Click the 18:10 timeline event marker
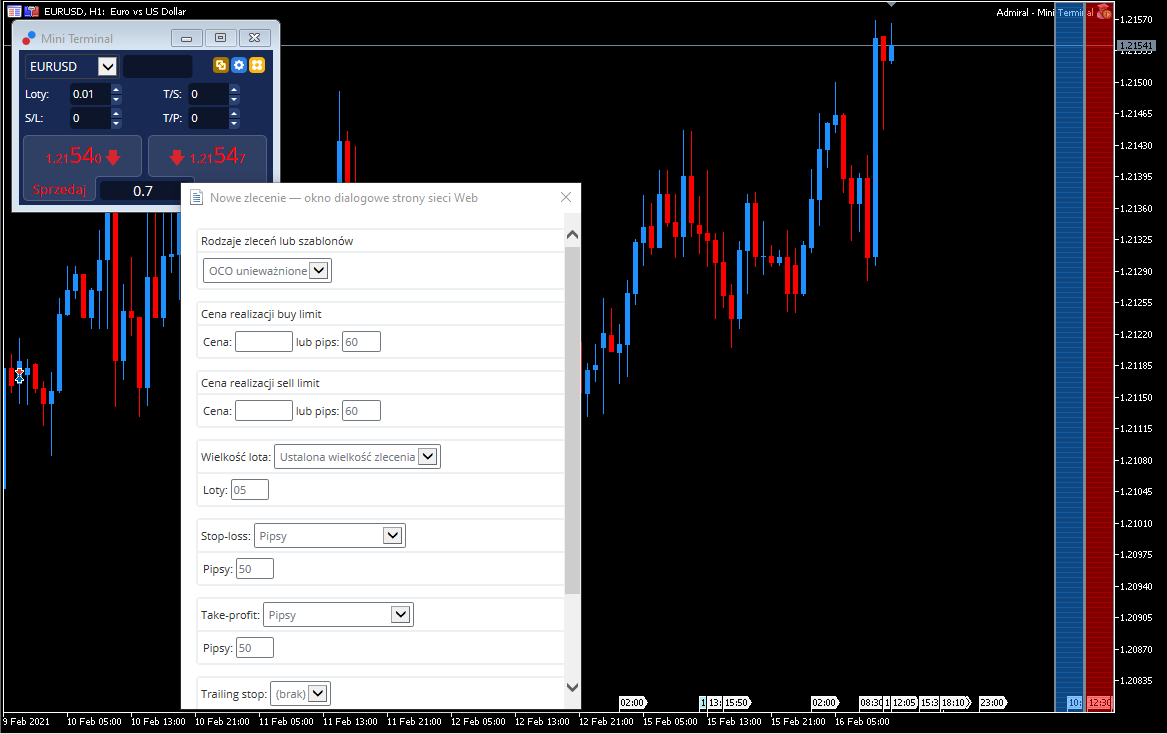The width and height of the screenshot is (1167, 734). pos(956,703)
